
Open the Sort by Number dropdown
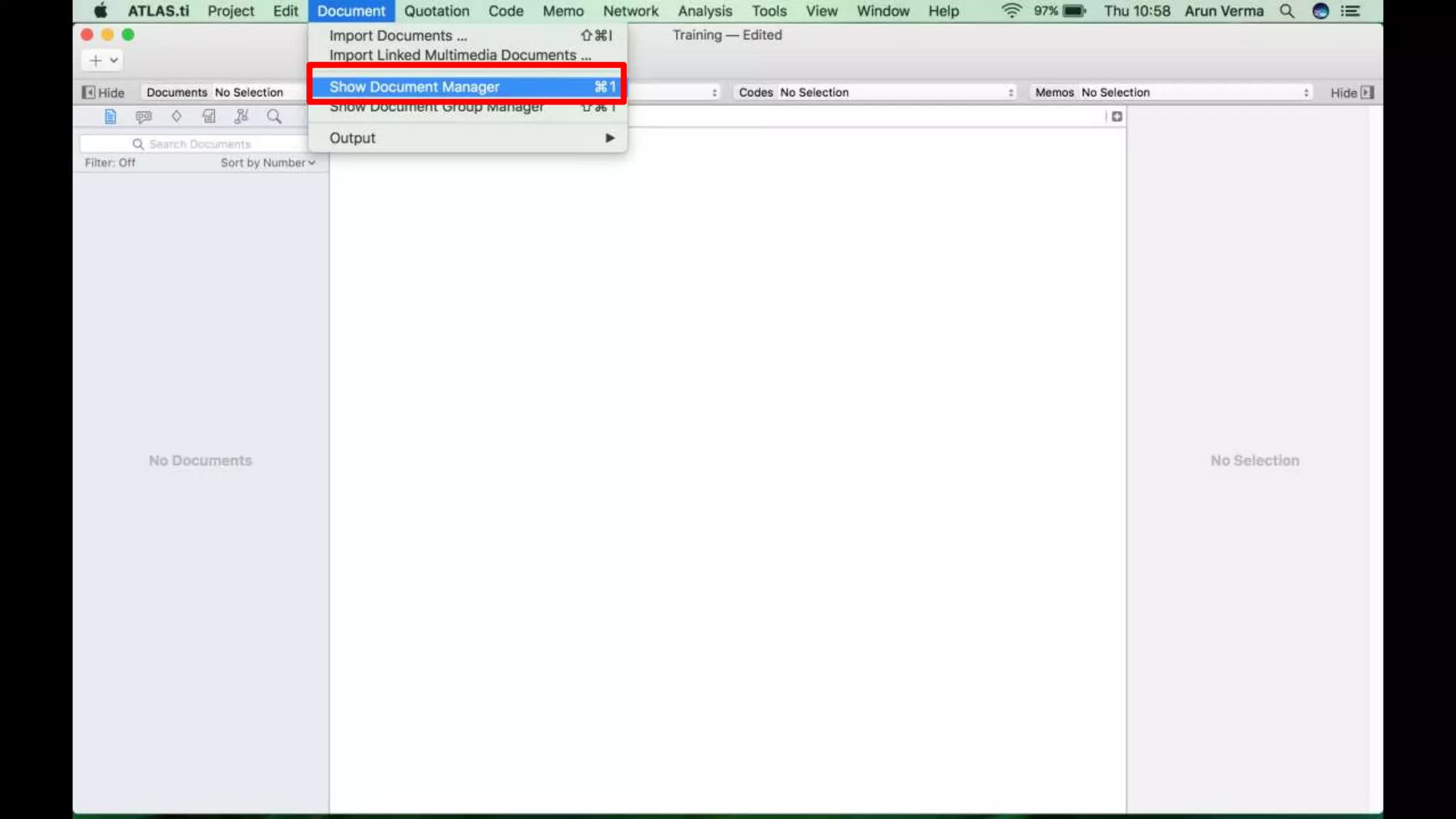click(x=267, y=163)
